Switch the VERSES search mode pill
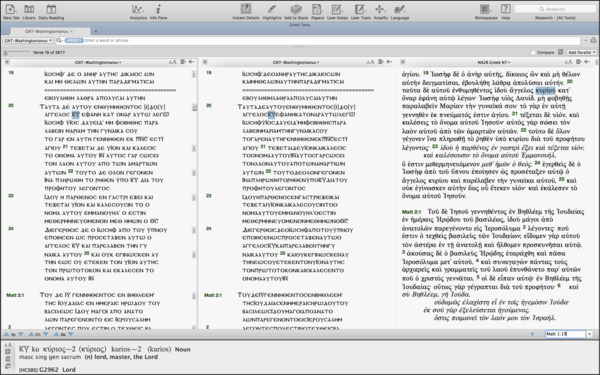The height and width of the screenshot is (375, 600). 74,40
